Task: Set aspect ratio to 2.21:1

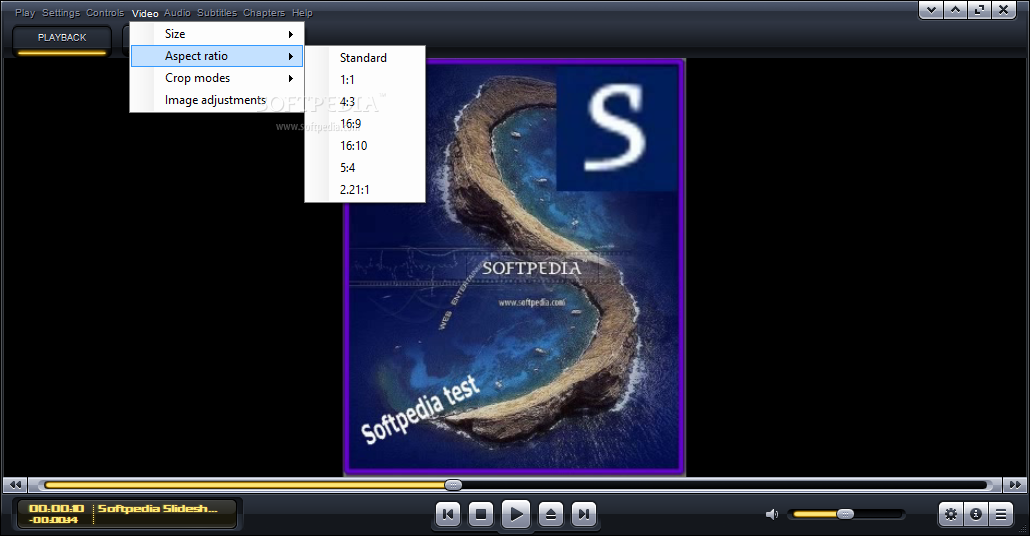Action: [365, 190]
